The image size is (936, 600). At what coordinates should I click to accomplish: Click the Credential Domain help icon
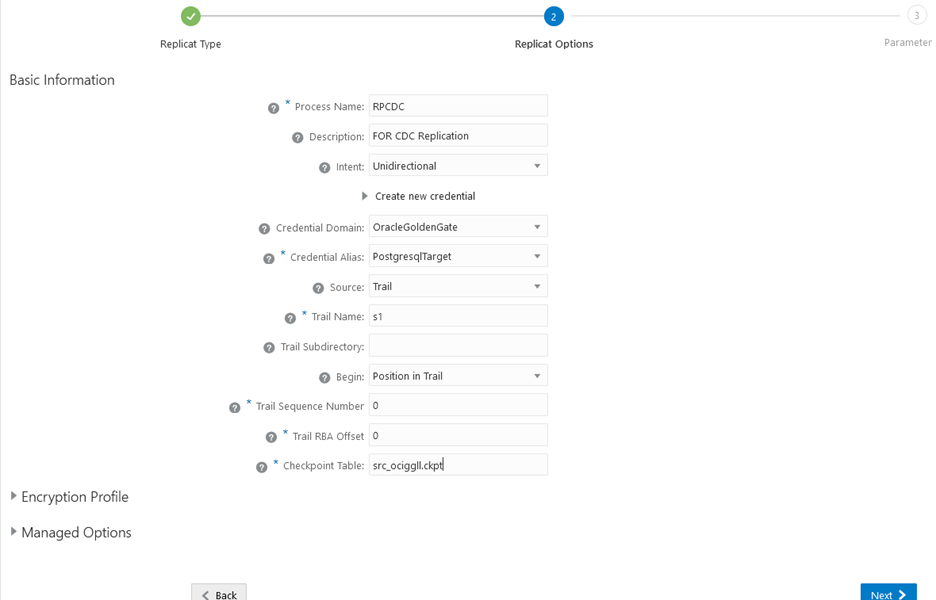pos(264,229)
